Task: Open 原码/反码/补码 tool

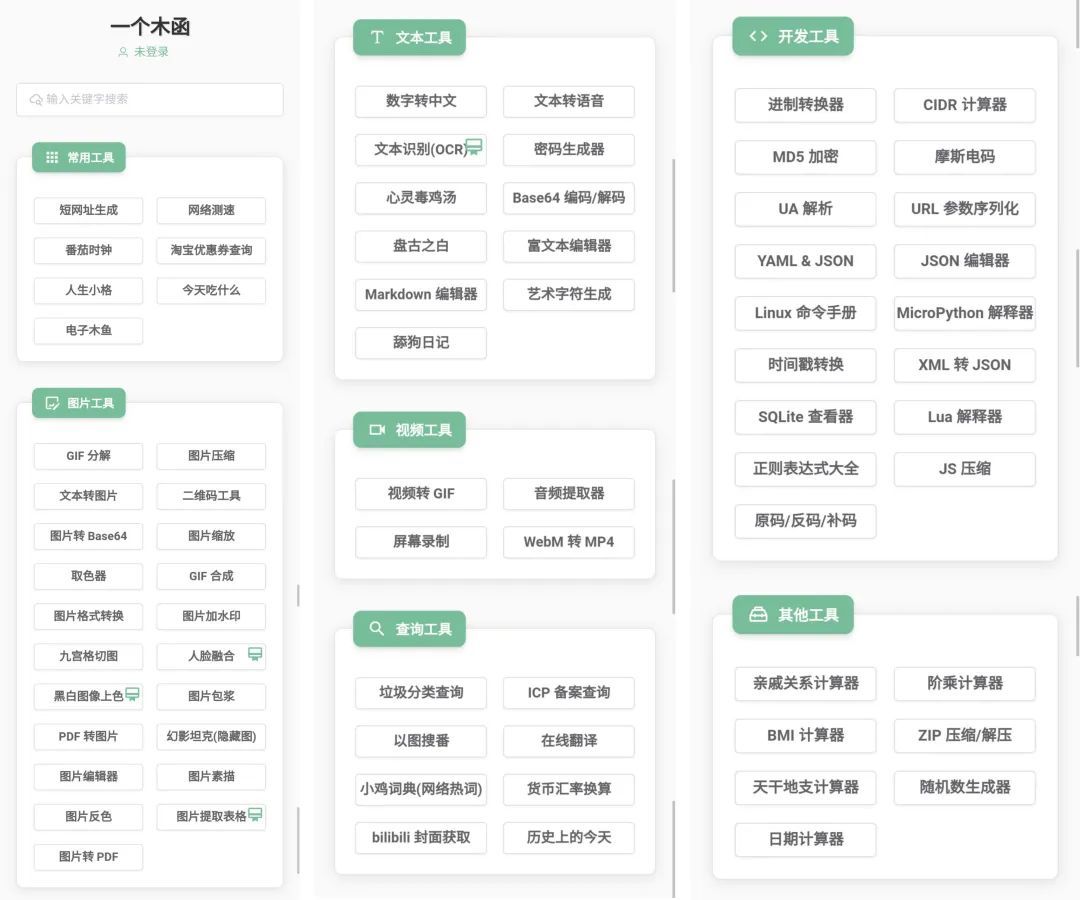Action: [x=805, y=521]
